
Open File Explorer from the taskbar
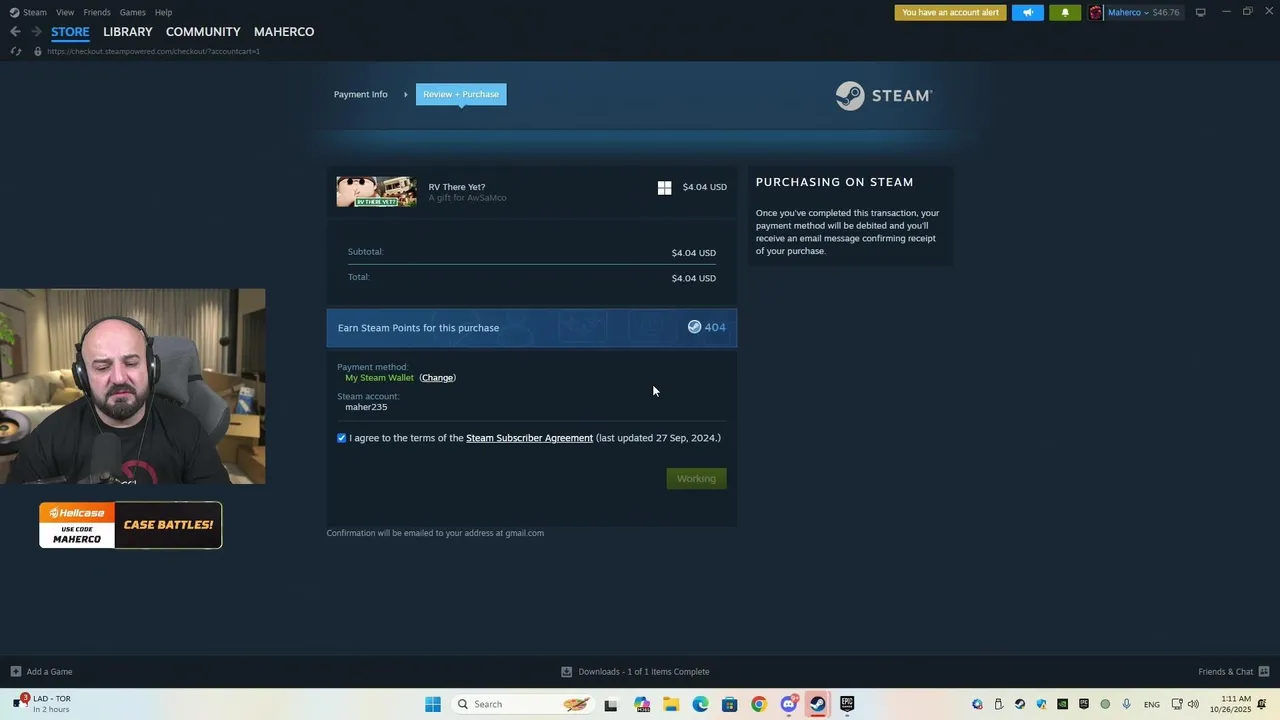671,704
